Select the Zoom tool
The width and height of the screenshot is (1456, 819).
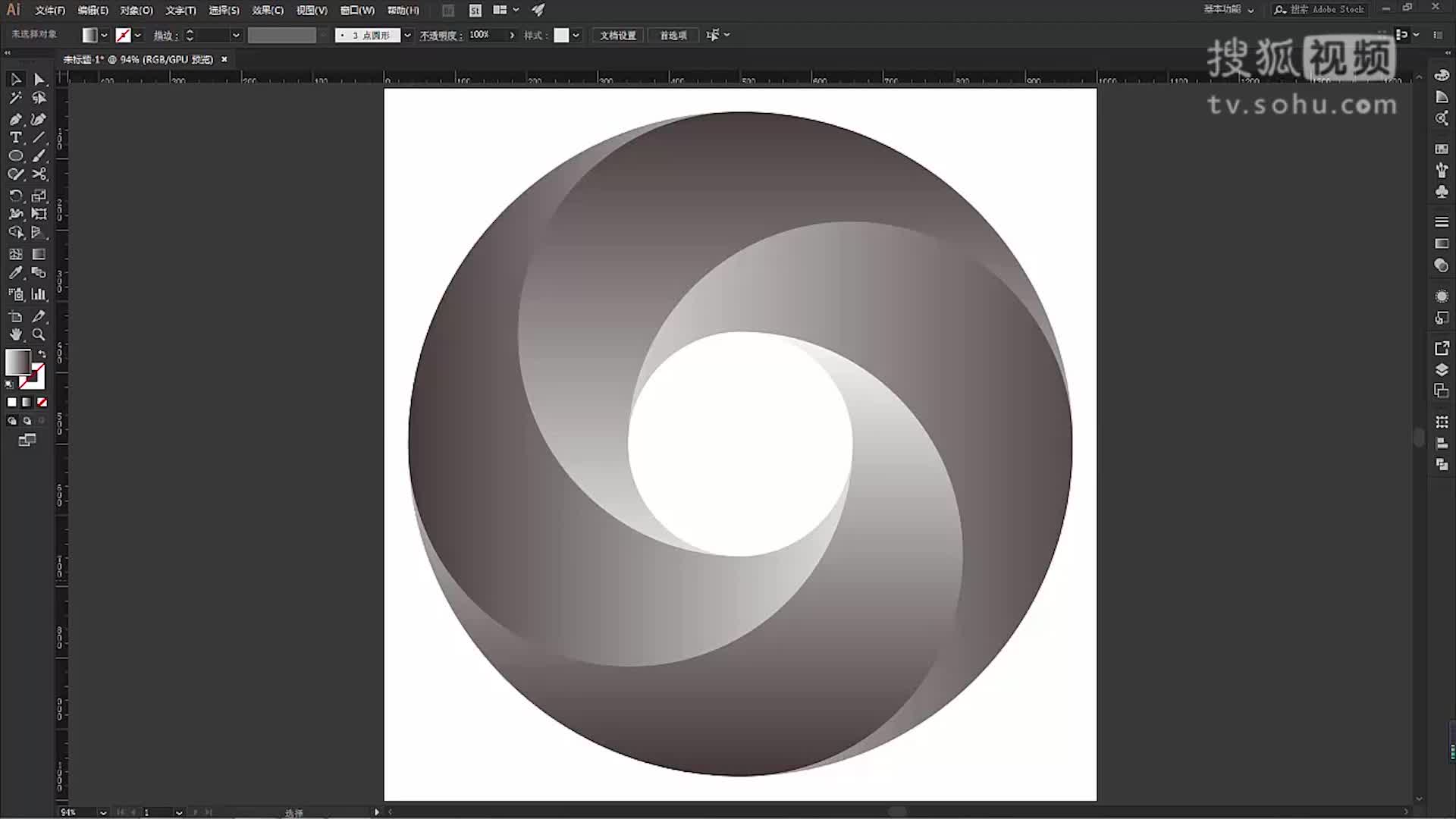coord(39,334)
